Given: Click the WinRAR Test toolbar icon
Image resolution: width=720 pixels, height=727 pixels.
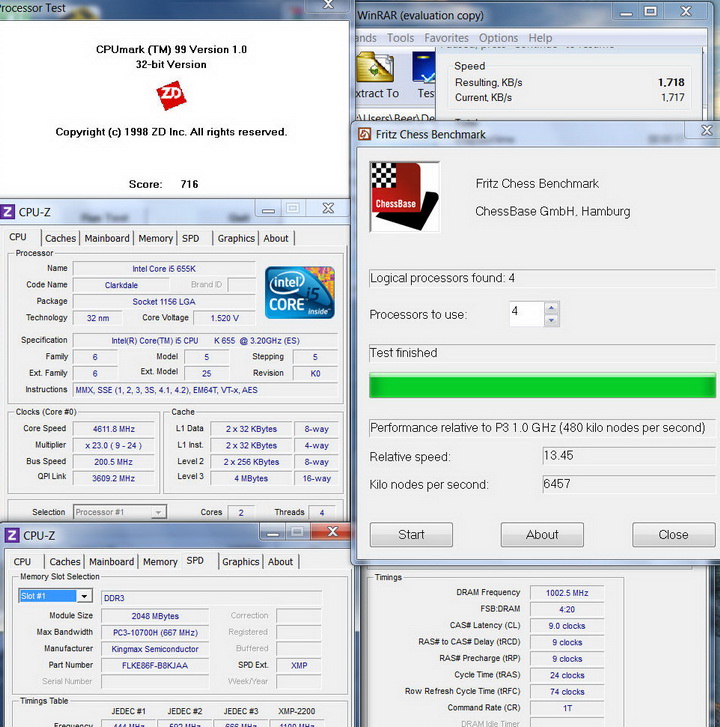Looking at the screenshot, I should (424, 67).
